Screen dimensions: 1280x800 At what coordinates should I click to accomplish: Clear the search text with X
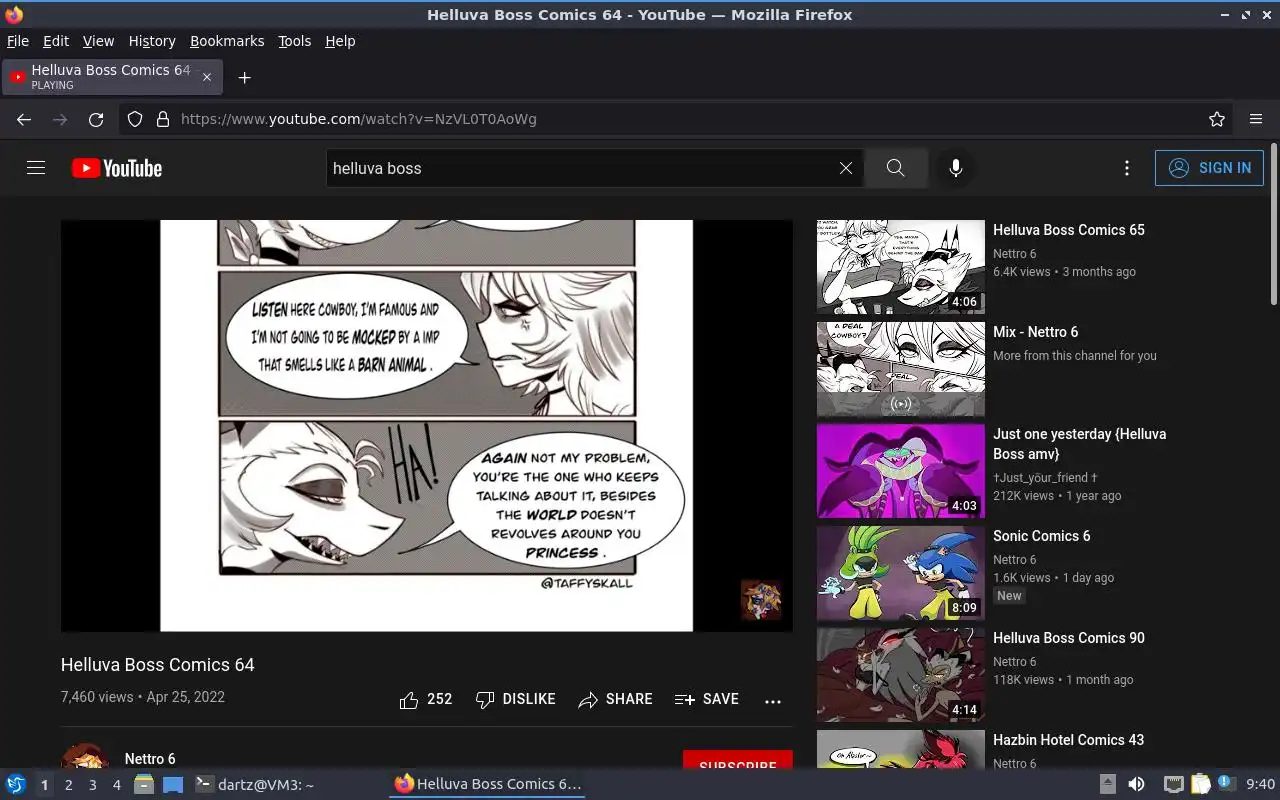tap(846, 168)
